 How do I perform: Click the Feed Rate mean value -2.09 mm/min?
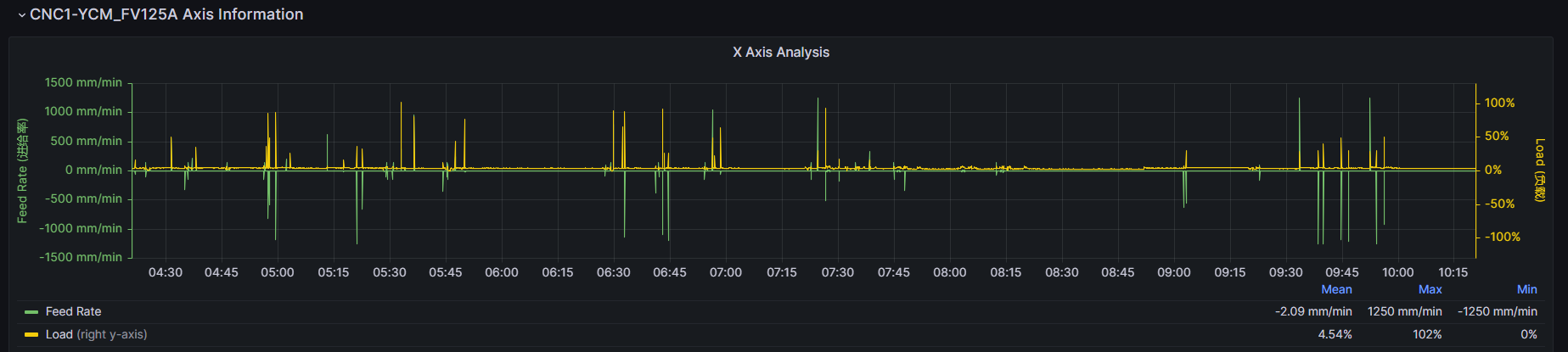1312,311
